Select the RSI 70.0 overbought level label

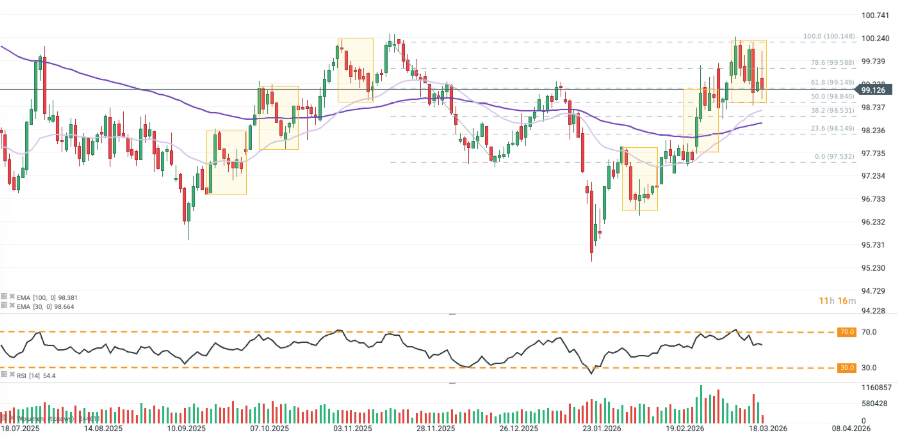coord(846,332)
